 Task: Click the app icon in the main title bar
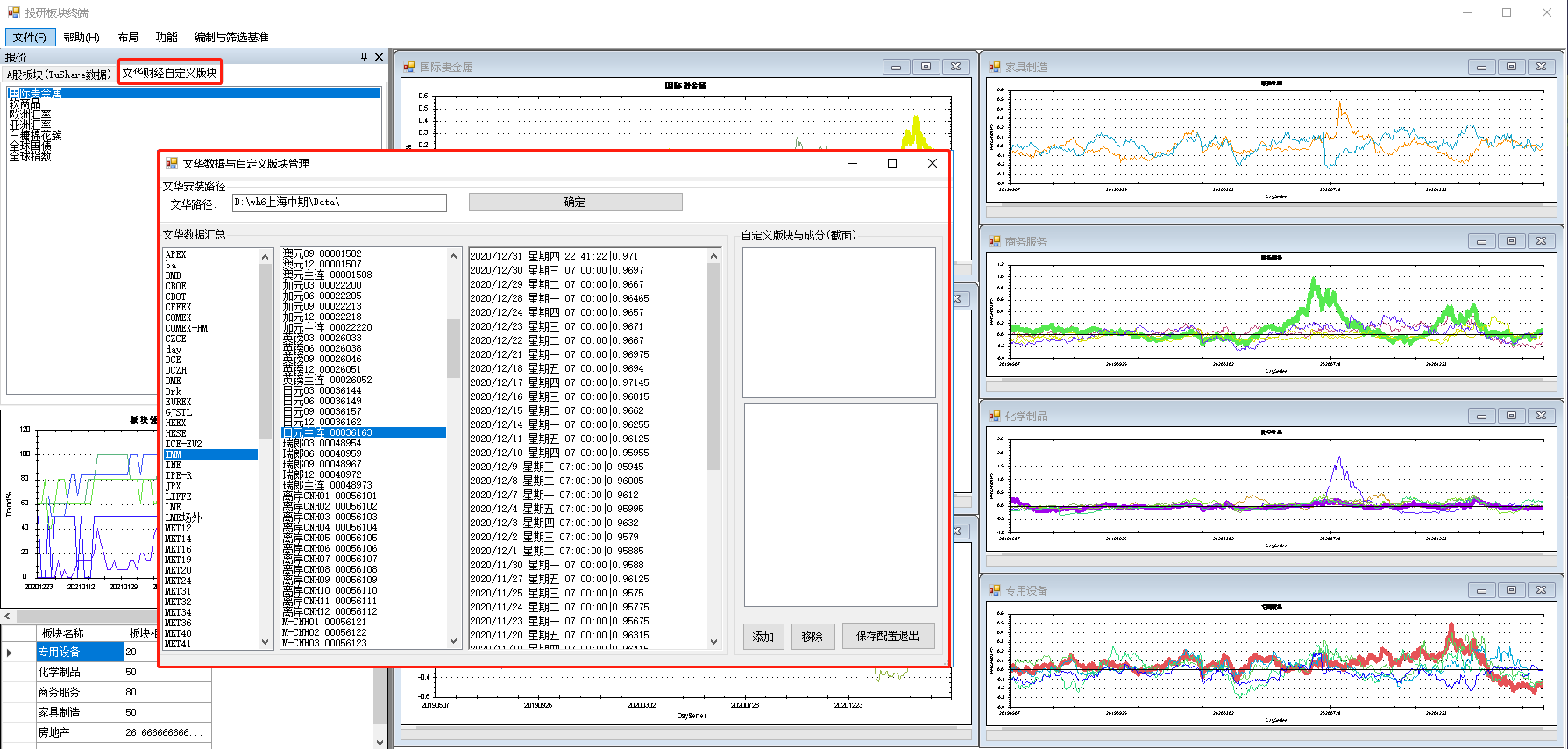tap(14, 12)
